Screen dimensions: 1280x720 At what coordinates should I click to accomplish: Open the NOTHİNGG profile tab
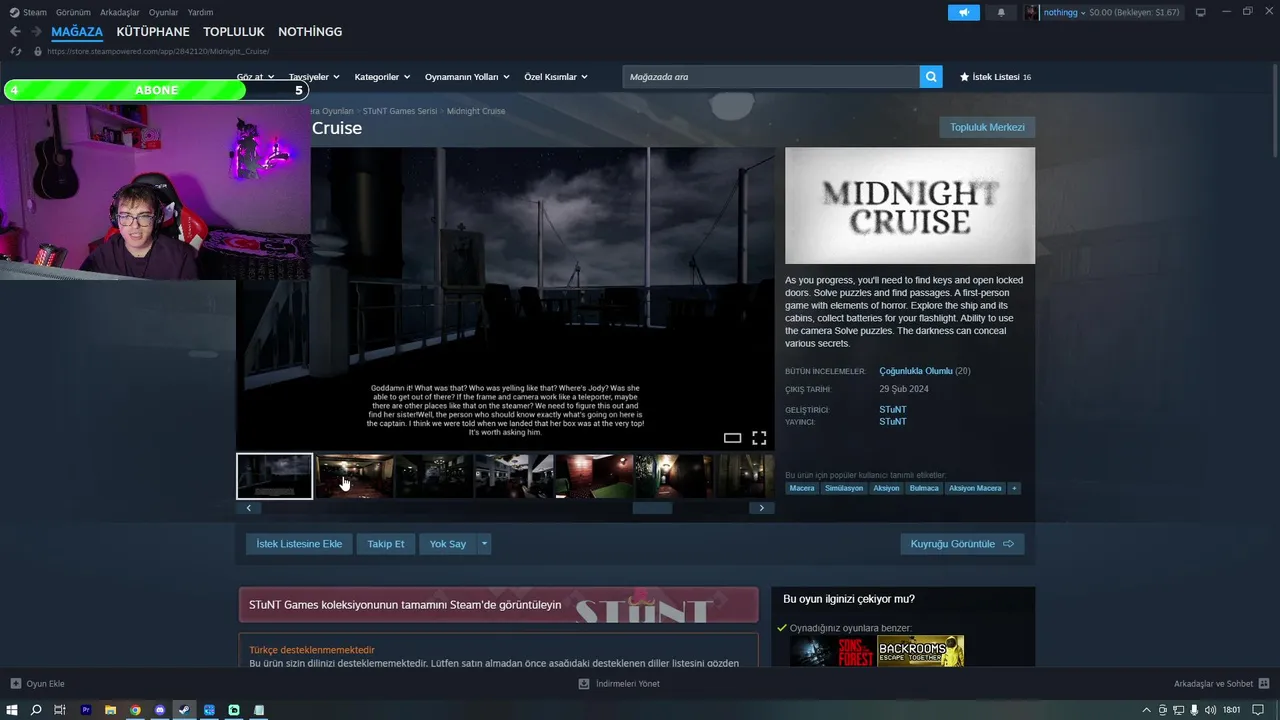pos(310,32)
